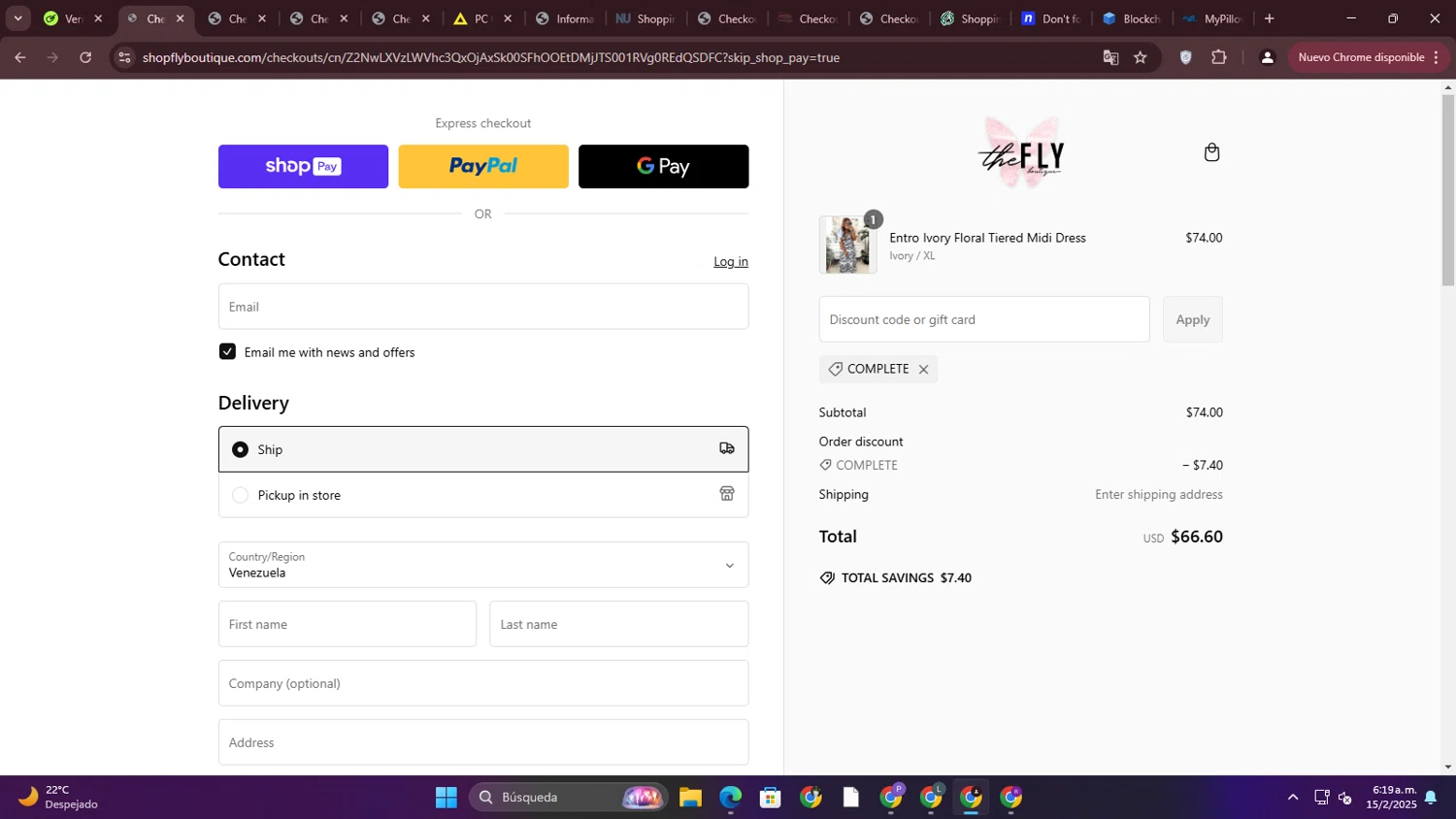This screenshot has height=819, width=1456.
Task: Open the tab search dropdown arrow
Action: point(17,18)
